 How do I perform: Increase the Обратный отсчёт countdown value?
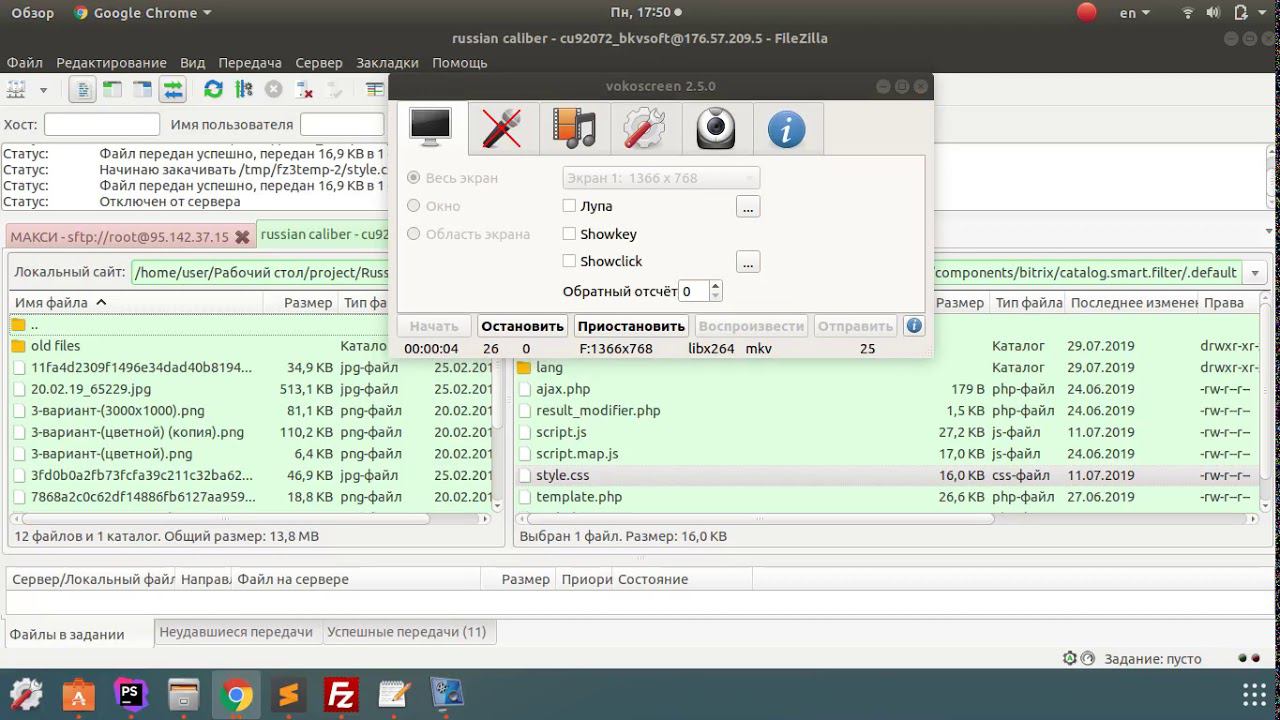point(715,286)
